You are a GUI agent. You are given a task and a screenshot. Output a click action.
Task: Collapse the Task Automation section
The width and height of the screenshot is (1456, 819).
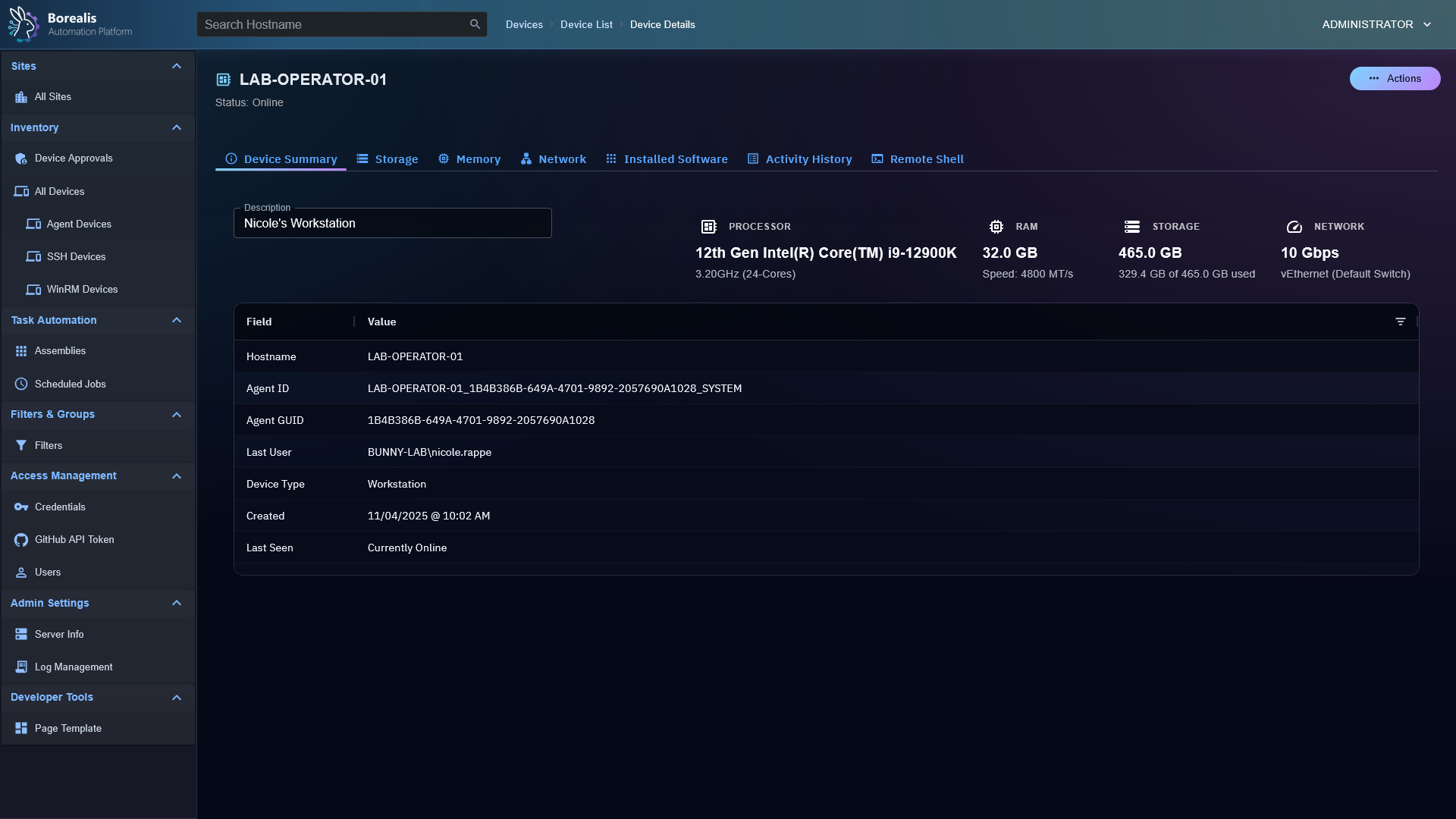177,321
